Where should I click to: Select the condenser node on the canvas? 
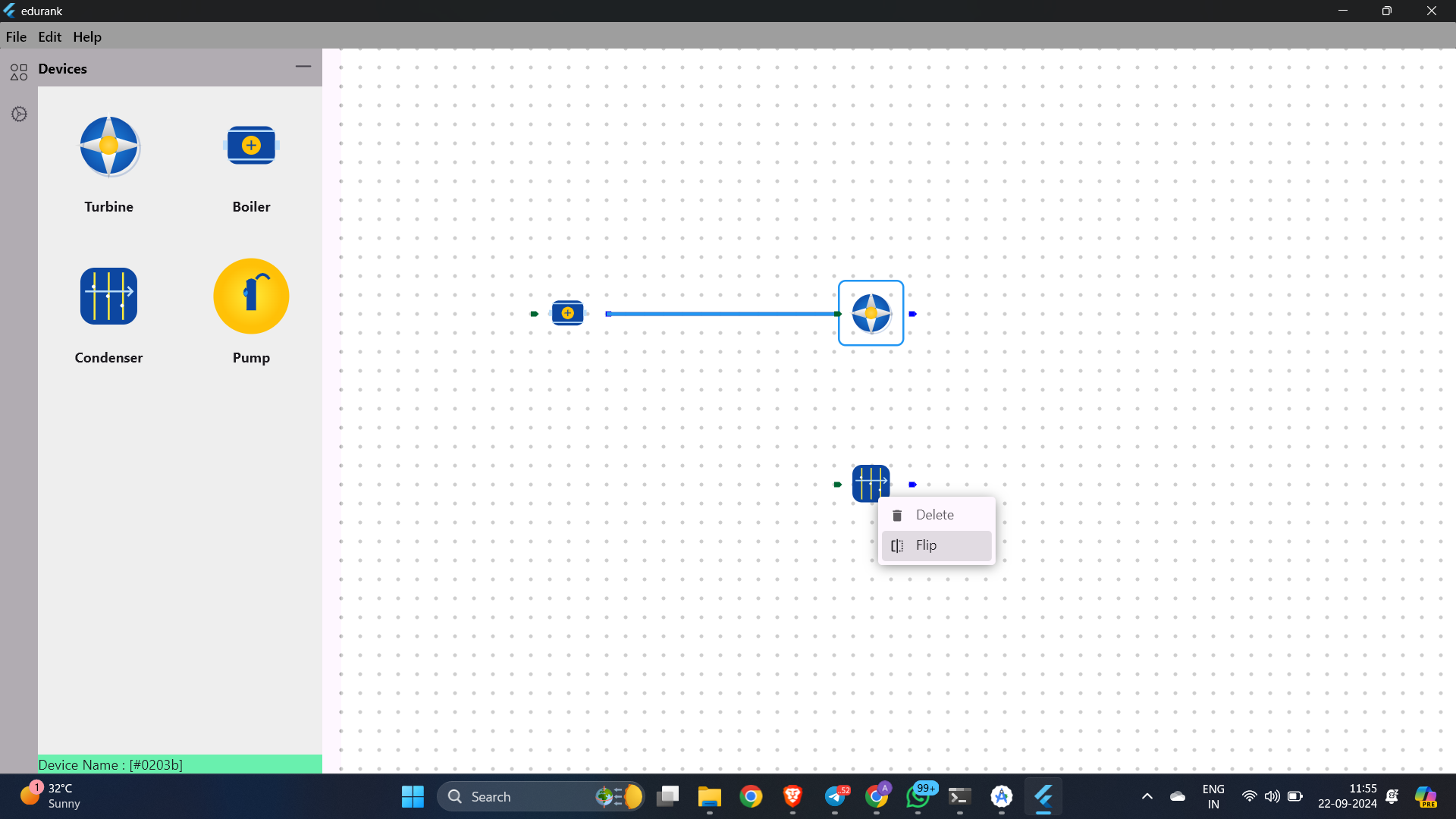[871, 483]
